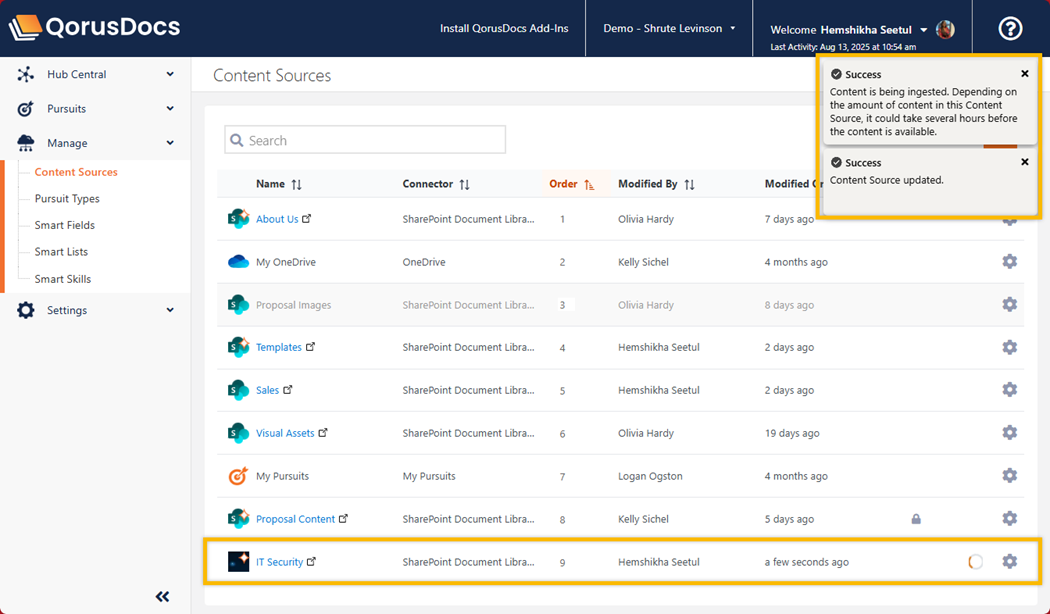This screenshot has width=1050, height=614.
Task: Click the Search input field
Action: click(365, 141)
